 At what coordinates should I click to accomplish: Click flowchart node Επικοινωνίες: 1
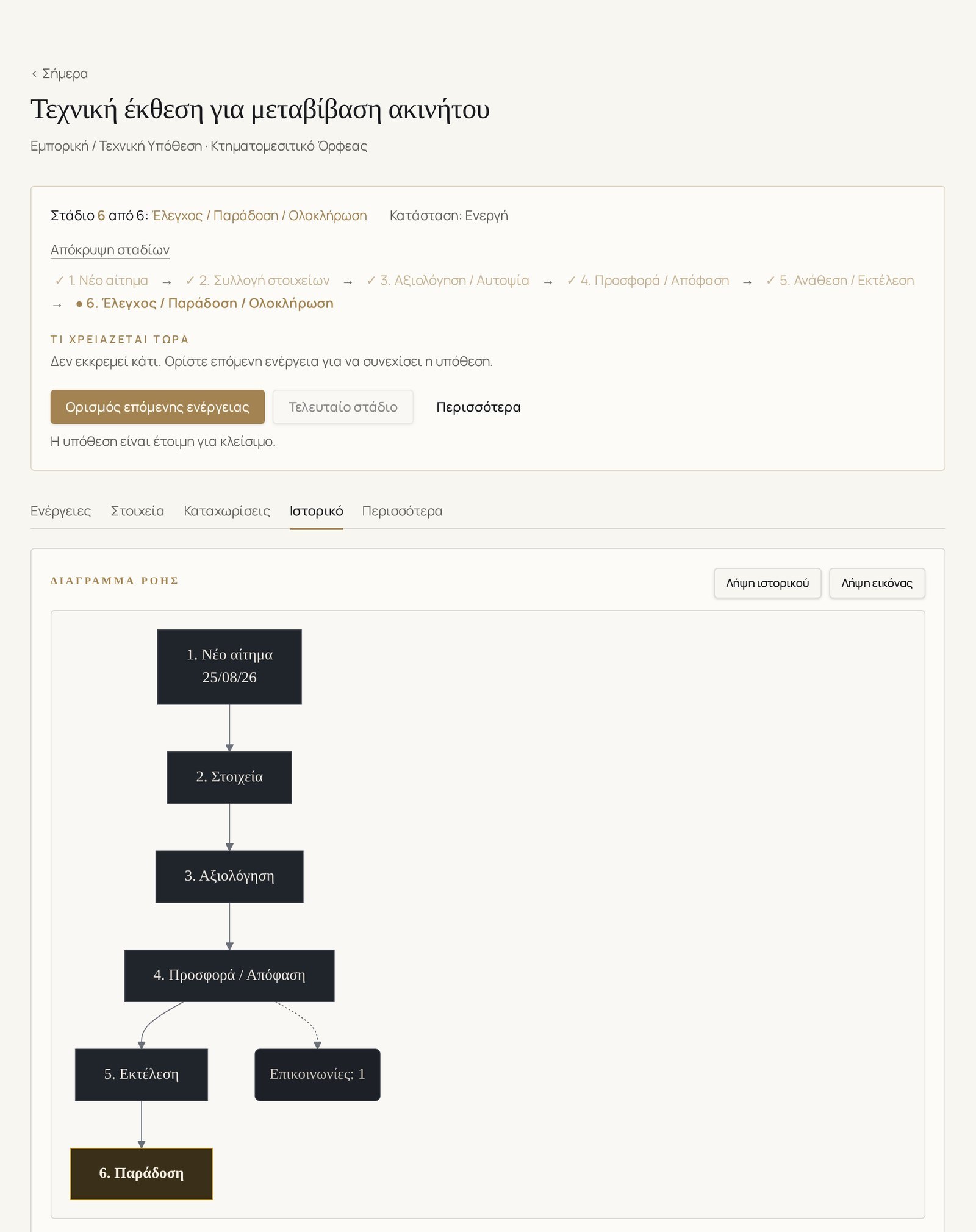coord(317,1075)
